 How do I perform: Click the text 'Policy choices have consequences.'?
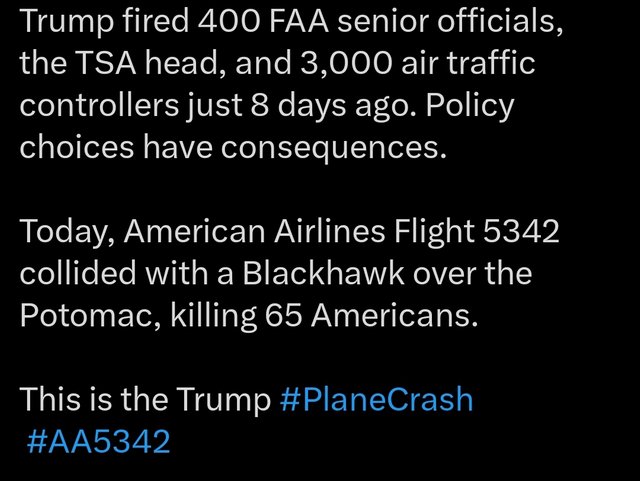tap(267, 126)
